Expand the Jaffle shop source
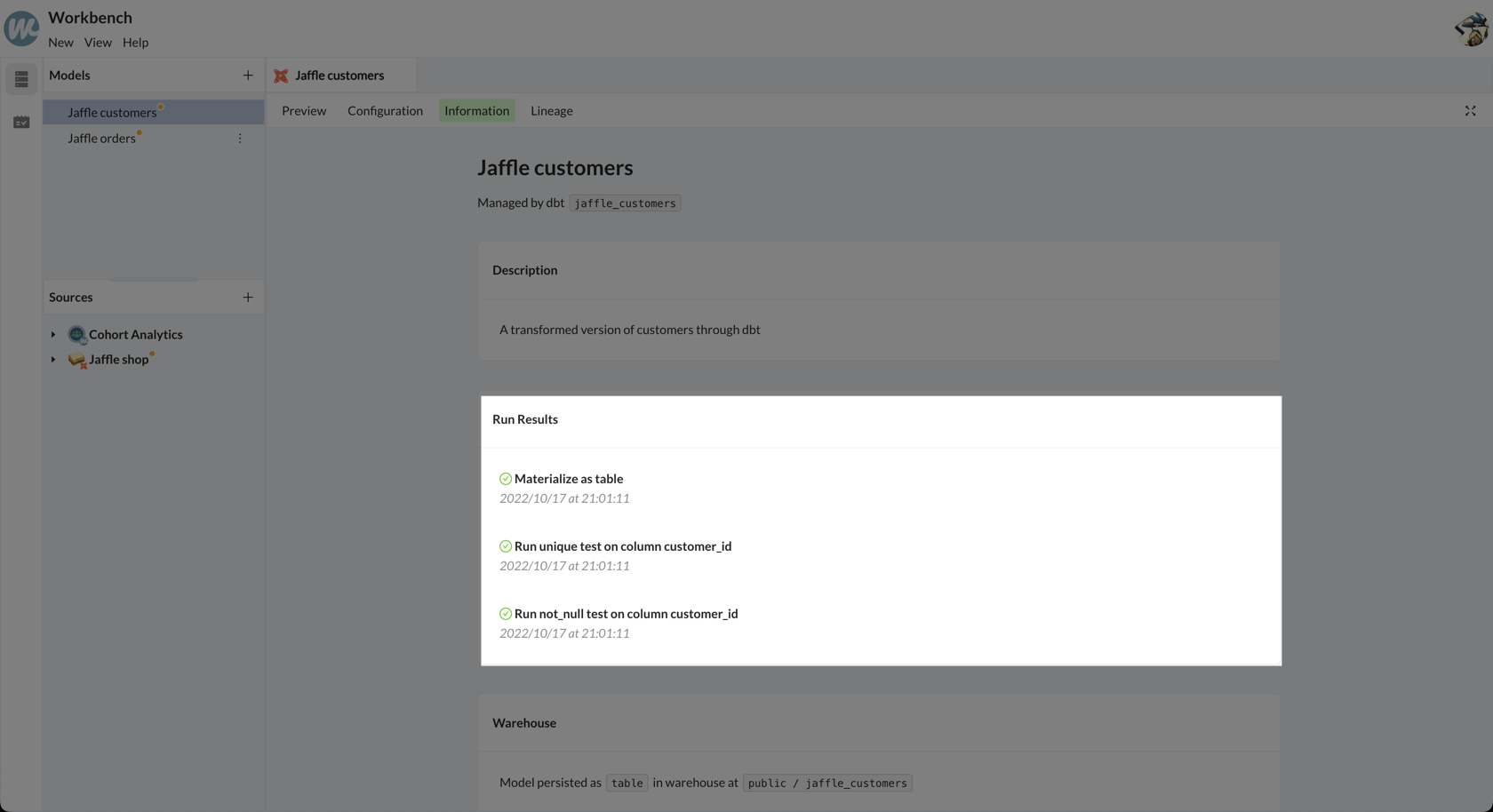Screen dimensions: 1493x812 53,360
